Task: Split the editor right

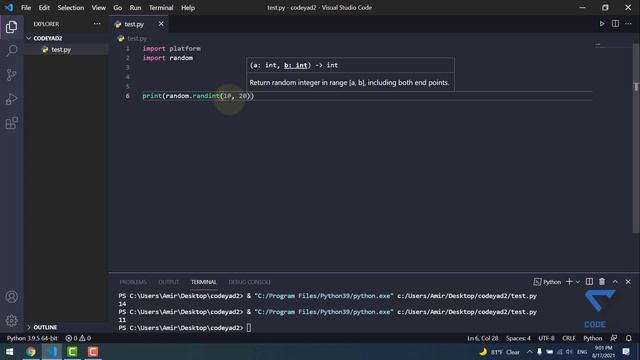Action: 615,24
